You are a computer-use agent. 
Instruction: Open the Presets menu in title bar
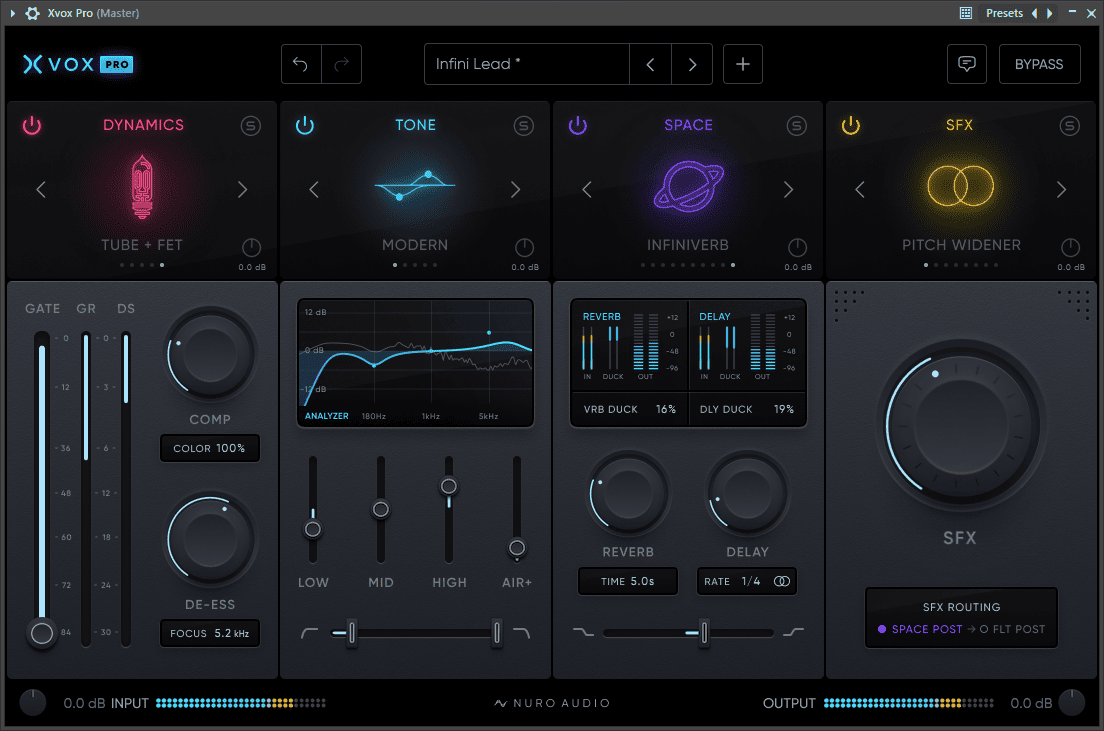coord(1004,13)
